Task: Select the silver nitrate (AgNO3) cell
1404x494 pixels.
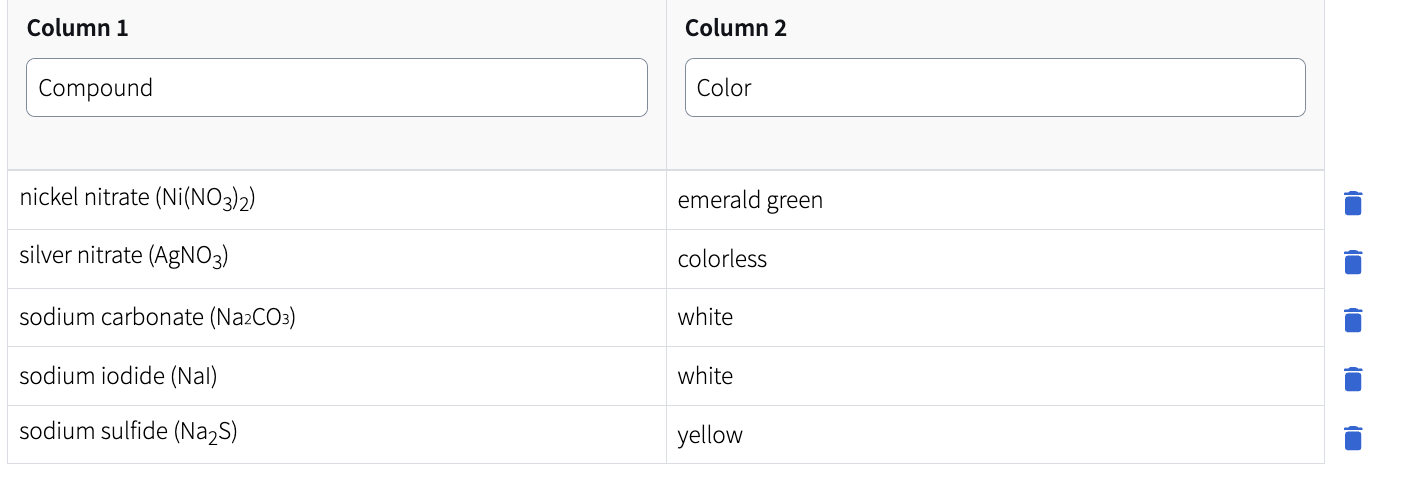Action: click(x=337, y=259)
